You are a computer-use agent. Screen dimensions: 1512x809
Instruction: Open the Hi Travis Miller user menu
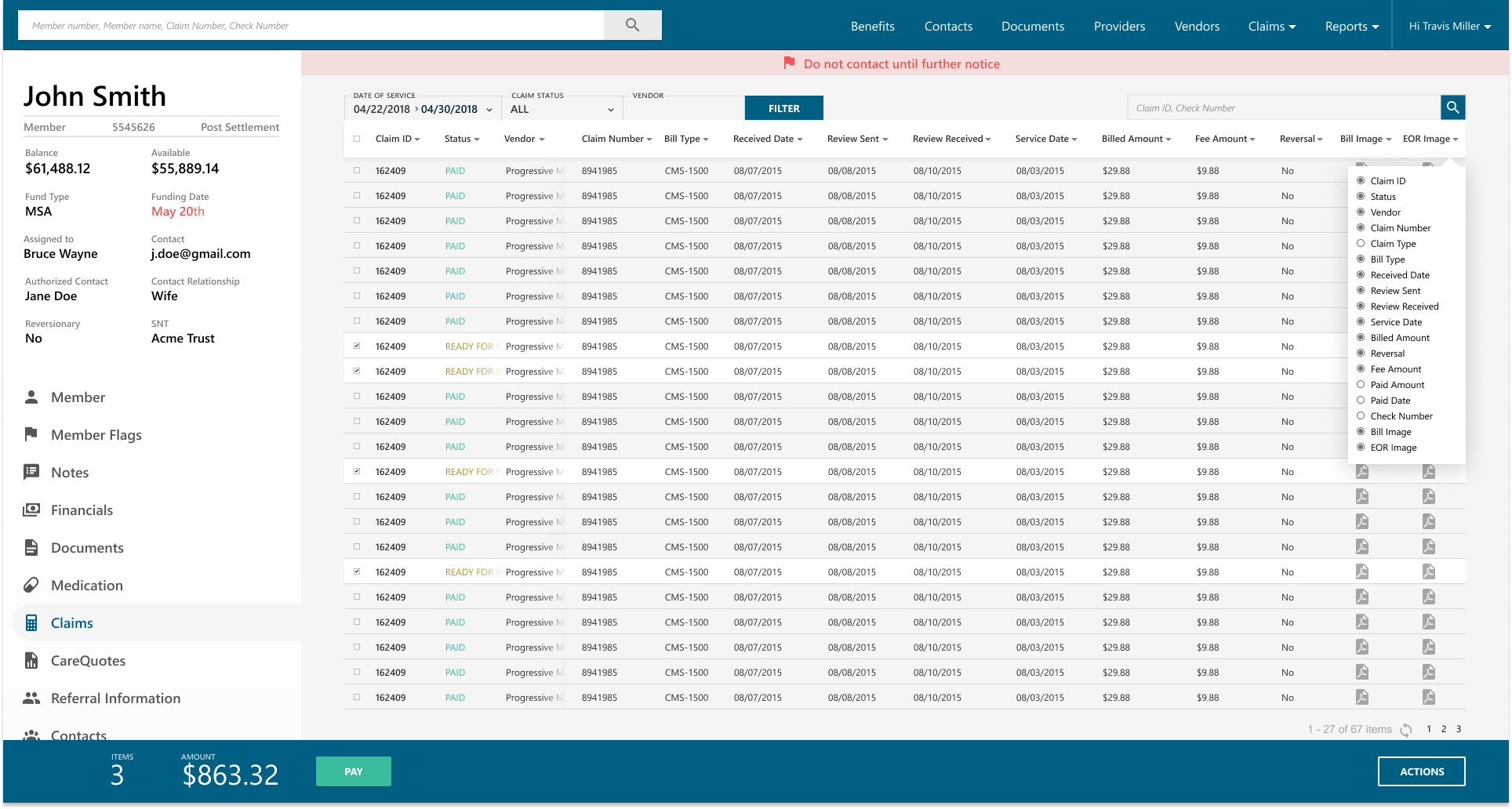(1449, 26)
